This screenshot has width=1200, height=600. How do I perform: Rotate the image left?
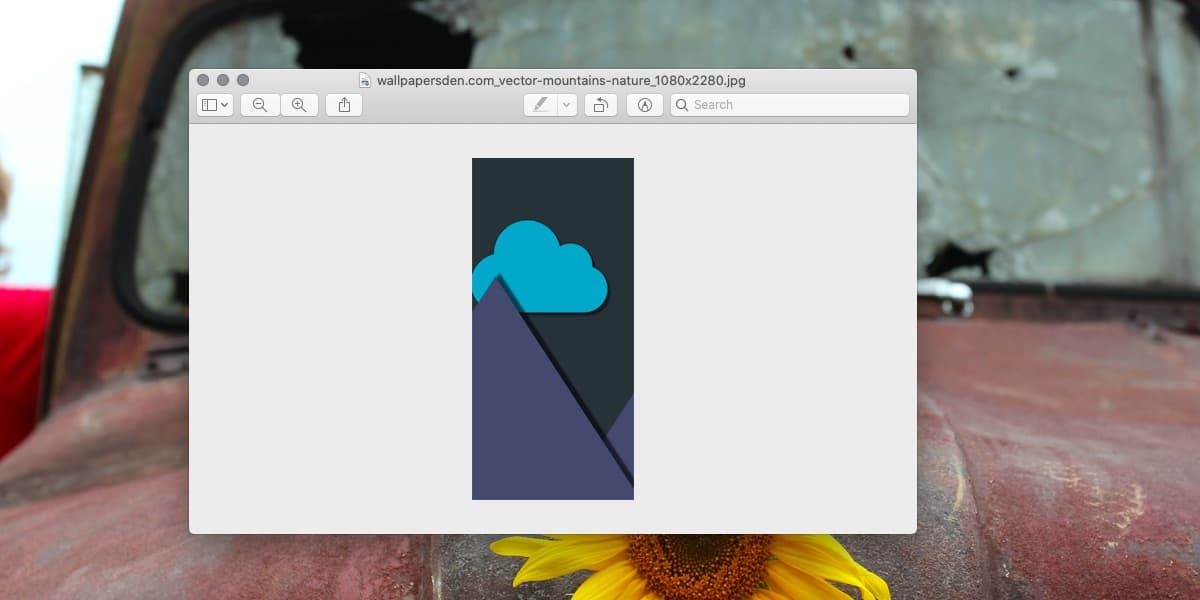pos(601,105)
